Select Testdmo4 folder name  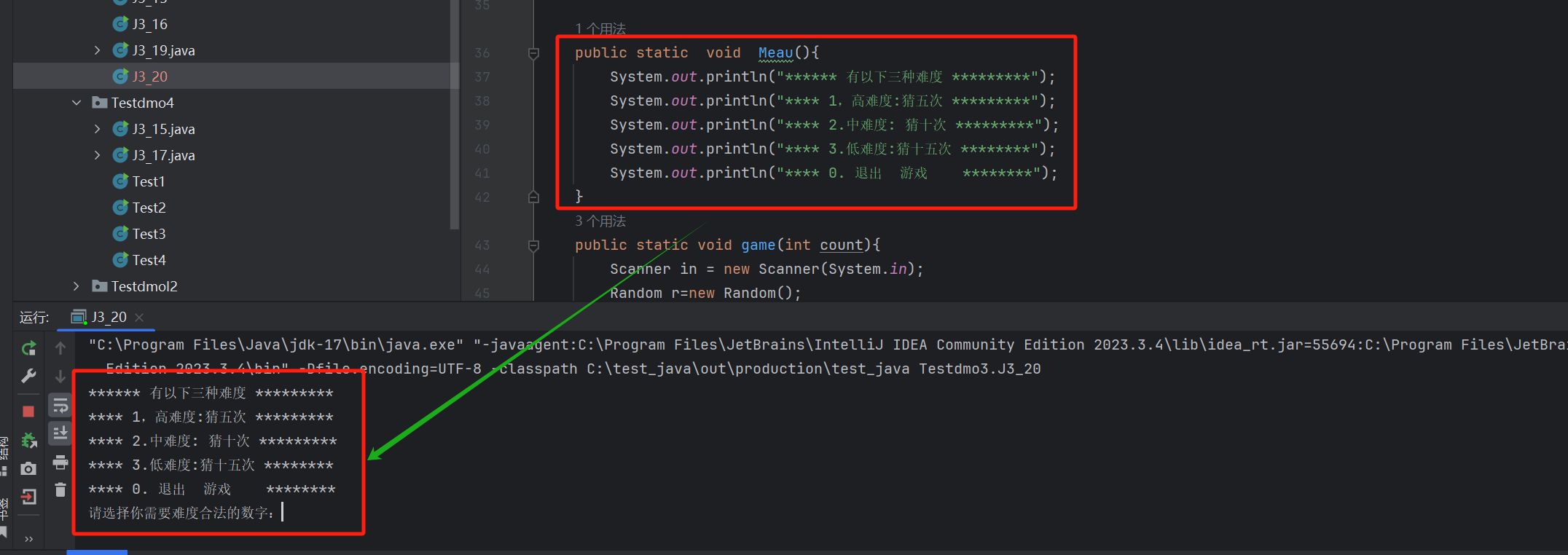[143, 103]
